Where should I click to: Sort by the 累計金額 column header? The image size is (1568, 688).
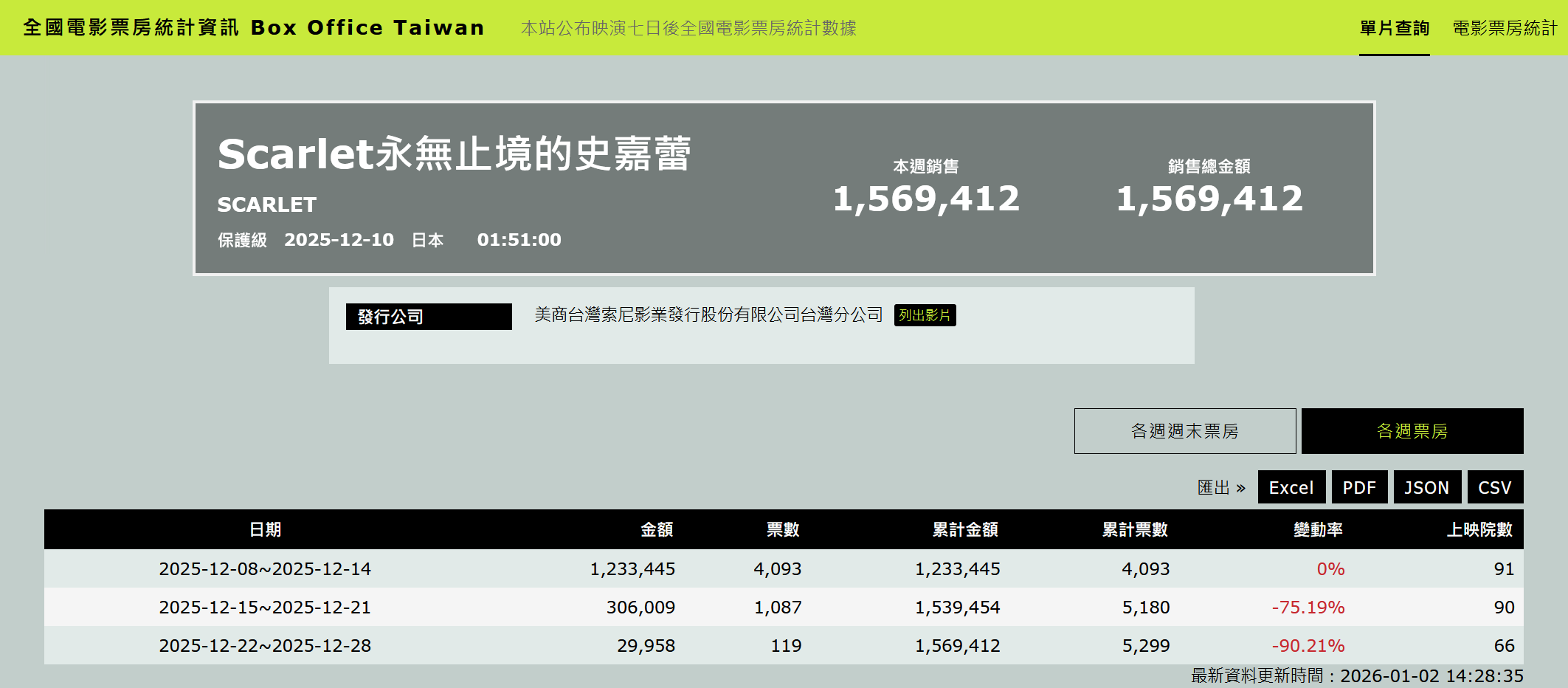[964, 529]
